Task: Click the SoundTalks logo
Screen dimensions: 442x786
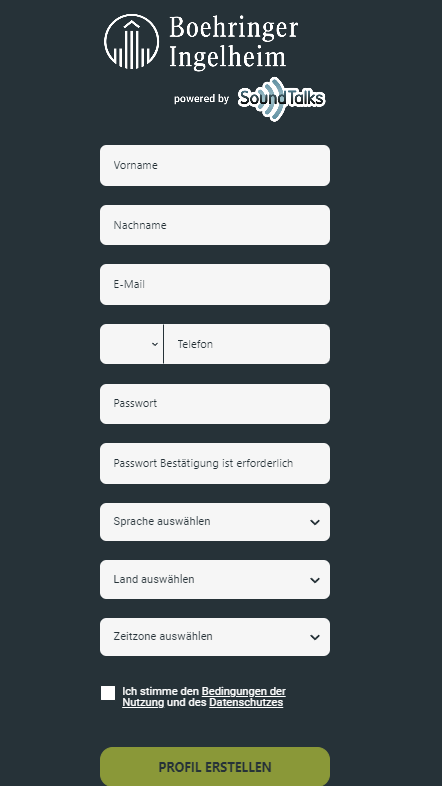Action: [x=281, y=99]
